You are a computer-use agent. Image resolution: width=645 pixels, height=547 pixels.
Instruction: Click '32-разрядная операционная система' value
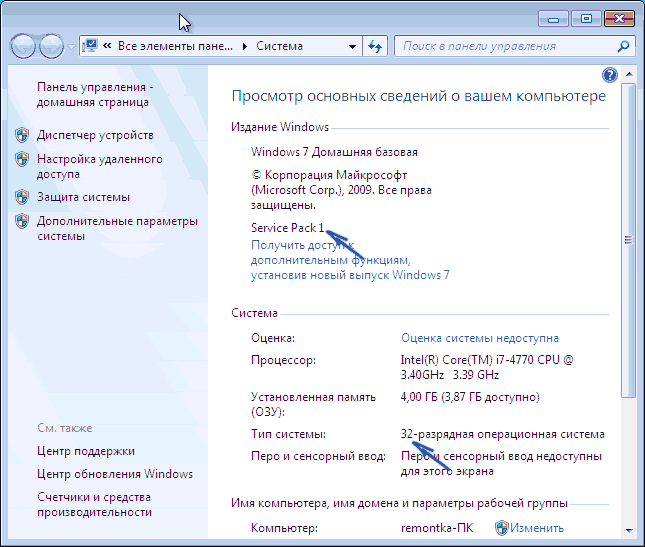pos(503,434)
